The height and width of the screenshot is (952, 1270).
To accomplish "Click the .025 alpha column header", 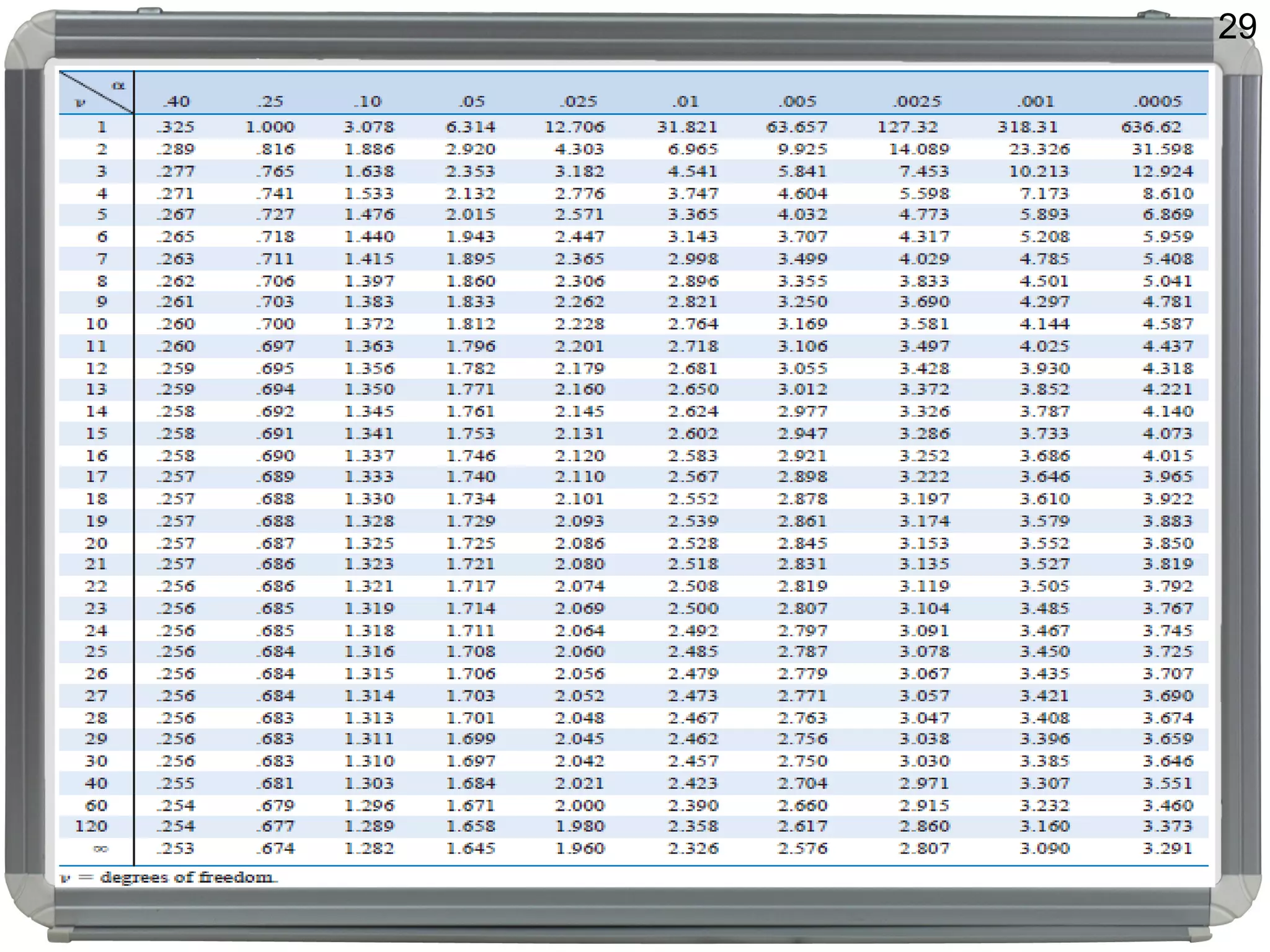I will click(579, 101).
